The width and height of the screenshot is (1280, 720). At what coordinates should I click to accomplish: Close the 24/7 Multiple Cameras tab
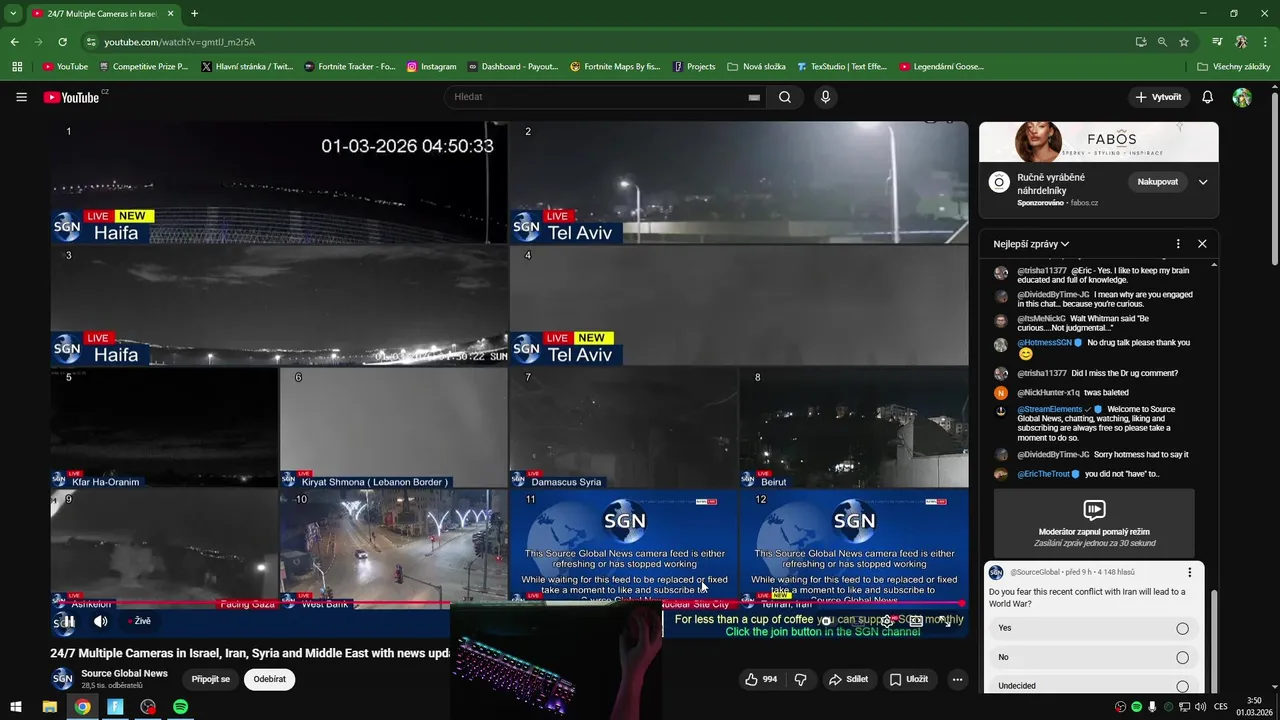170,14
